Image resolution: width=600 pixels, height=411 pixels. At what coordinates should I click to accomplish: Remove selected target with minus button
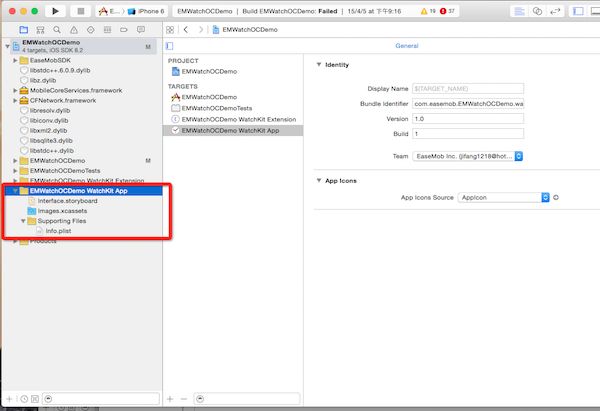tap(184, 399)
